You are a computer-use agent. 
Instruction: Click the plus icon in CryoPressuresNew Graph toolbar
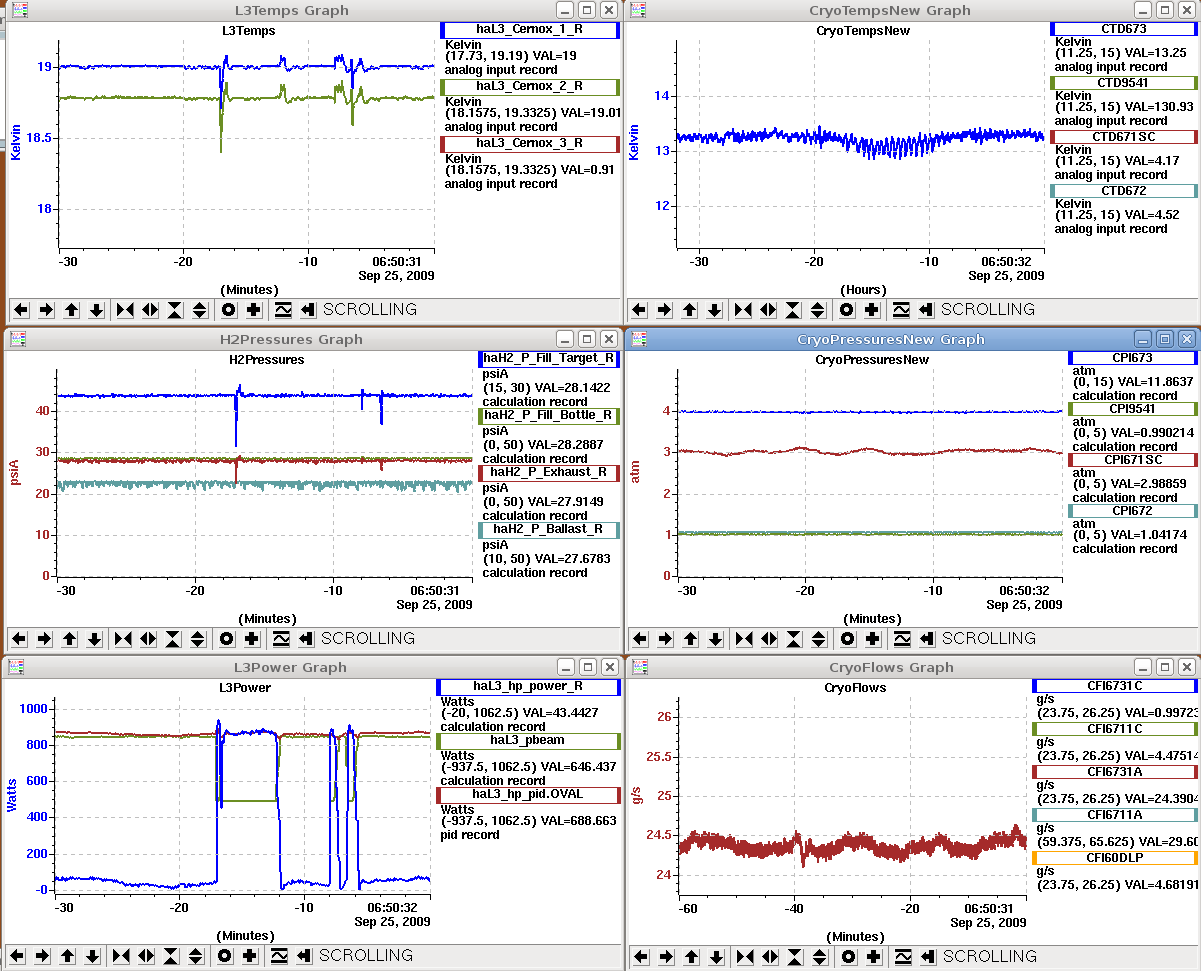872,638
